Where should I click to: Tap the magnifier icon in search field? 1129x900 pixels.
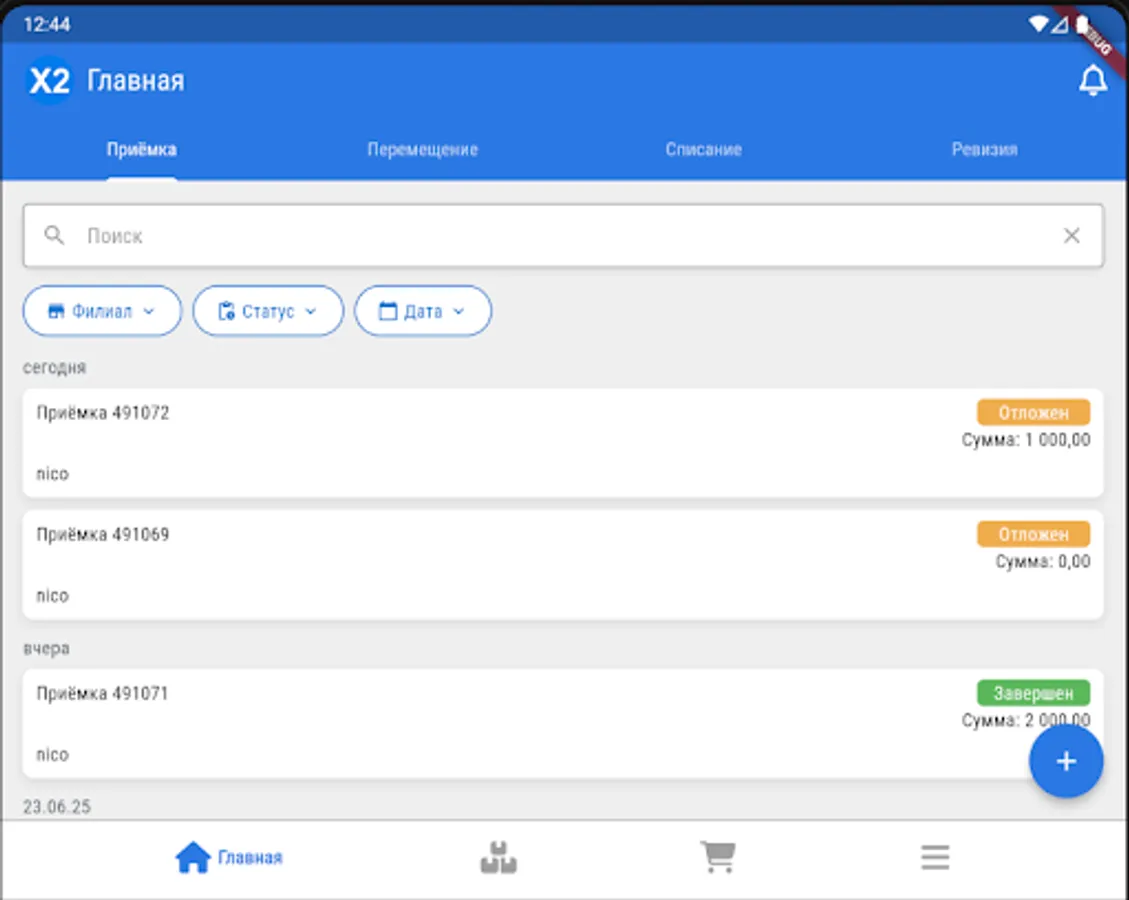tap(54, 235)
